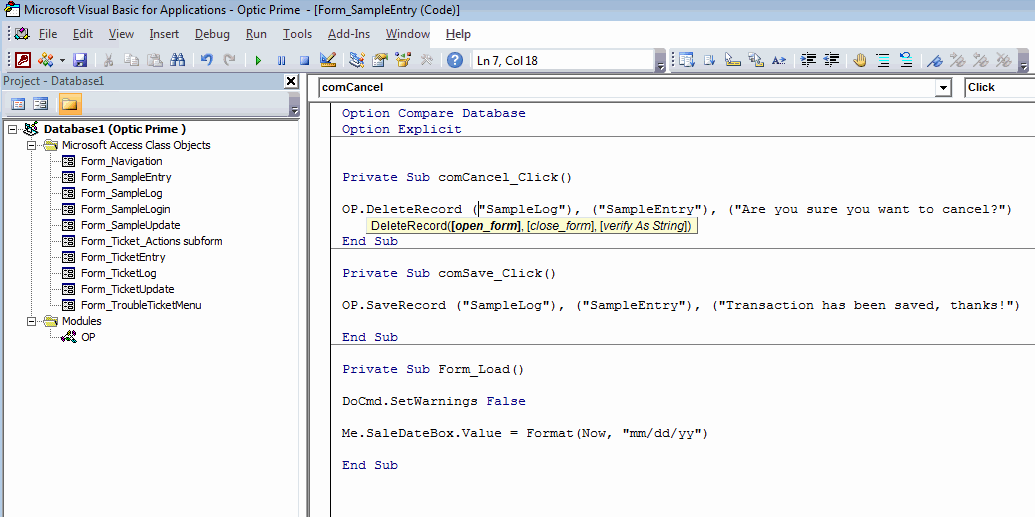
Task: Open Visual Basic Help question mark icon
Action: click(x=455, y=60)
